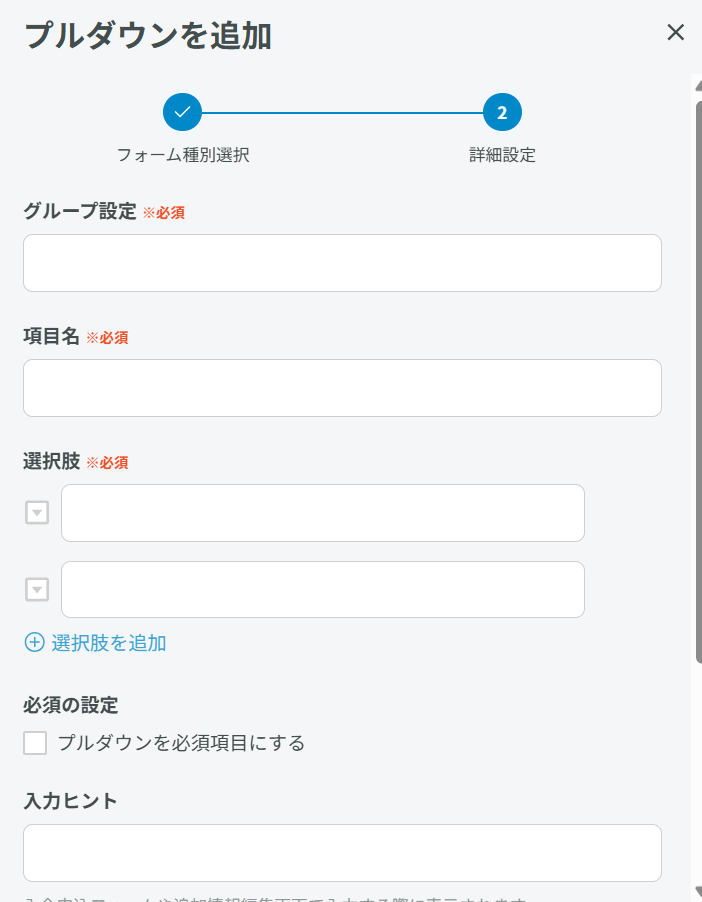This screenshot has width=702, height=902.
Task: Click the グループ設定 field label
Action: pos(79,212)
